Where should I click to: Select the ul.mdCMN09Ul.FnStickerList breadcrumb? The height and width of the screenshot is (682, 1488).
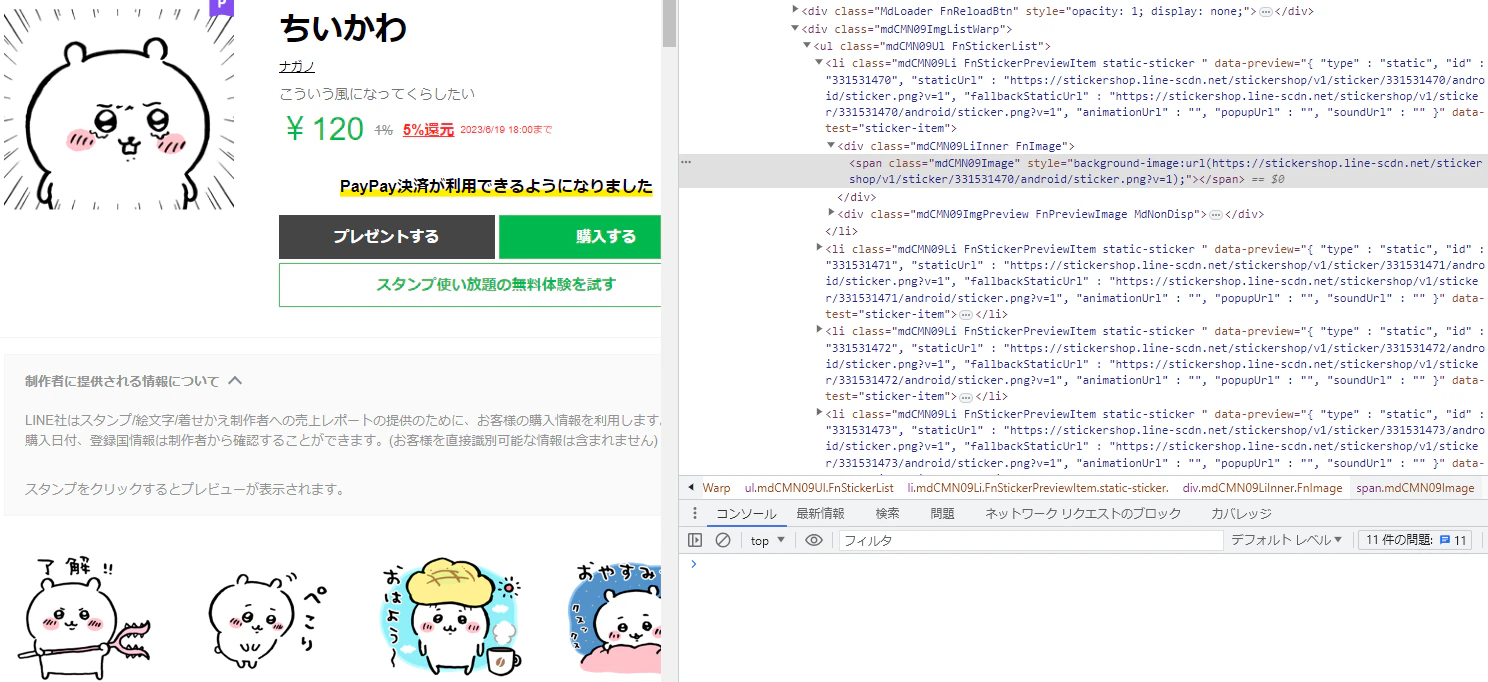pyautogui.click(x=819, y=488)
